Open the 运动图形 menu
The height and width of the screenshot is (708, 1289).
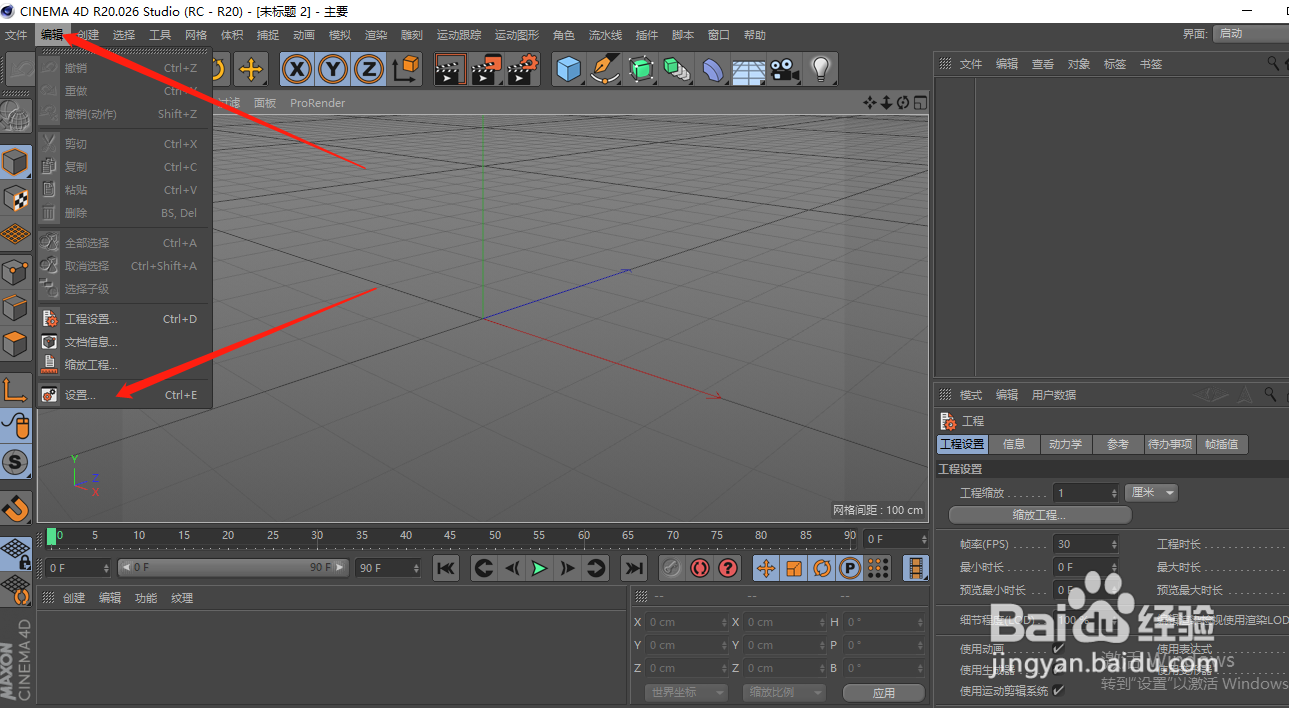pos(516,35)
